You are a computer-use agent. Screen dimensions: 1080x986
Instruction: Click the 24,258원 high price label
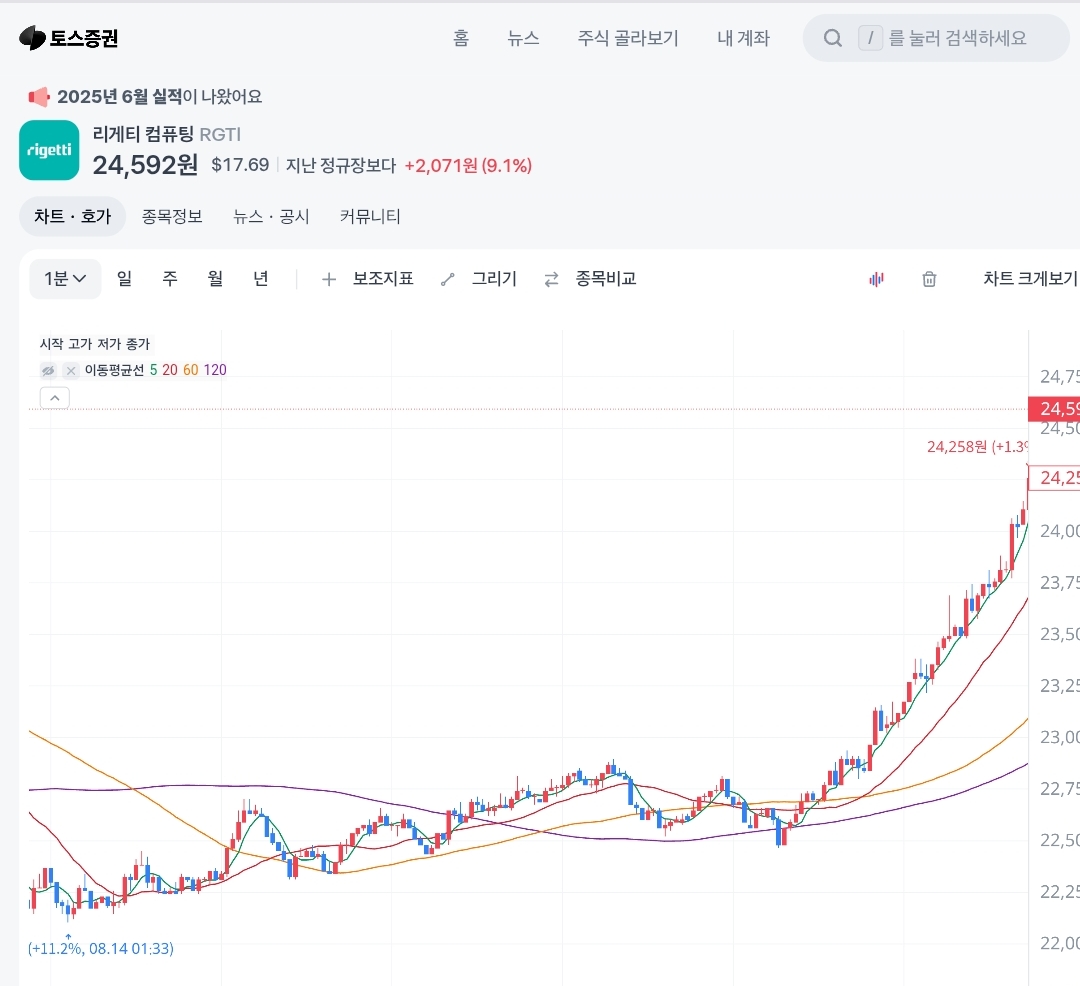pos(977,447)
